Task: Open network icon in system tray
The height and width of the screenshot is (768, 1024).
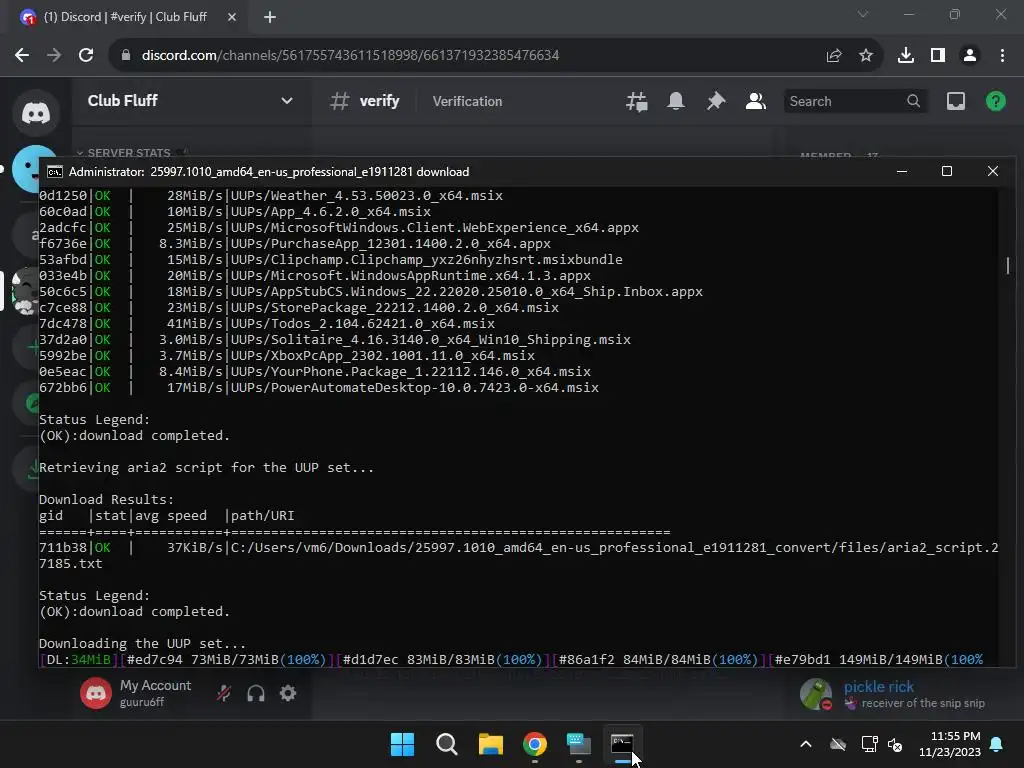Action: [869, 744]
